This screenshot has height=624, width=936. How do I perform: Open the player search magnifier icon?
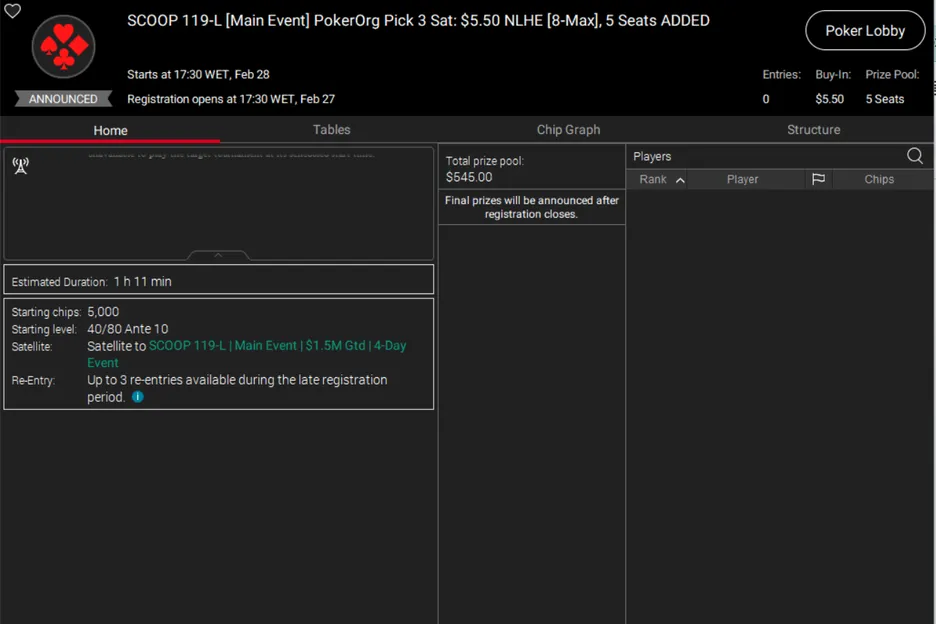pyautogui.click(x=914, y=156)
